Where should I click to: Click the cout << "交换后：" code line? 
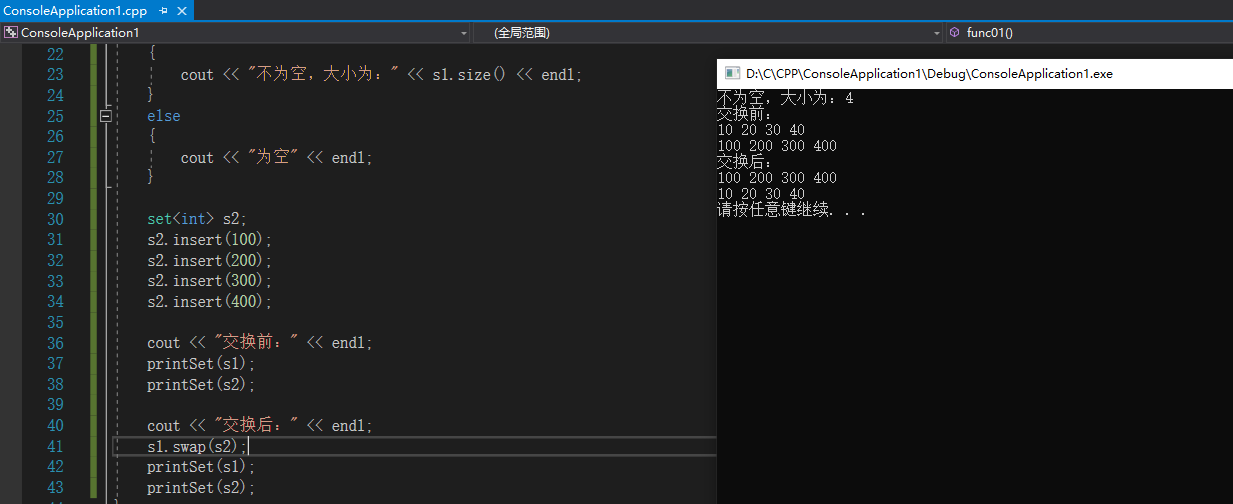259,425
